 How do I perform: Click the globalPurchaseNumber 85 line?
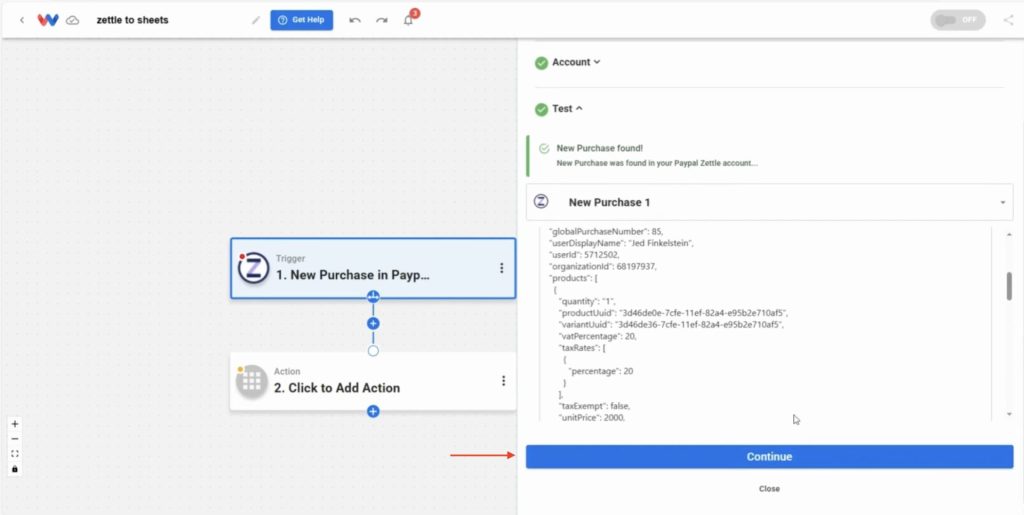606,231
